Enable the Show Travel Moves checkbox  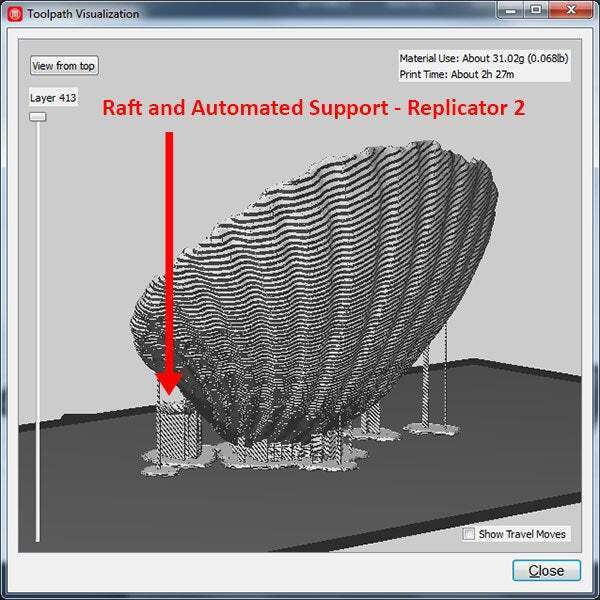(x=468, y=533)
